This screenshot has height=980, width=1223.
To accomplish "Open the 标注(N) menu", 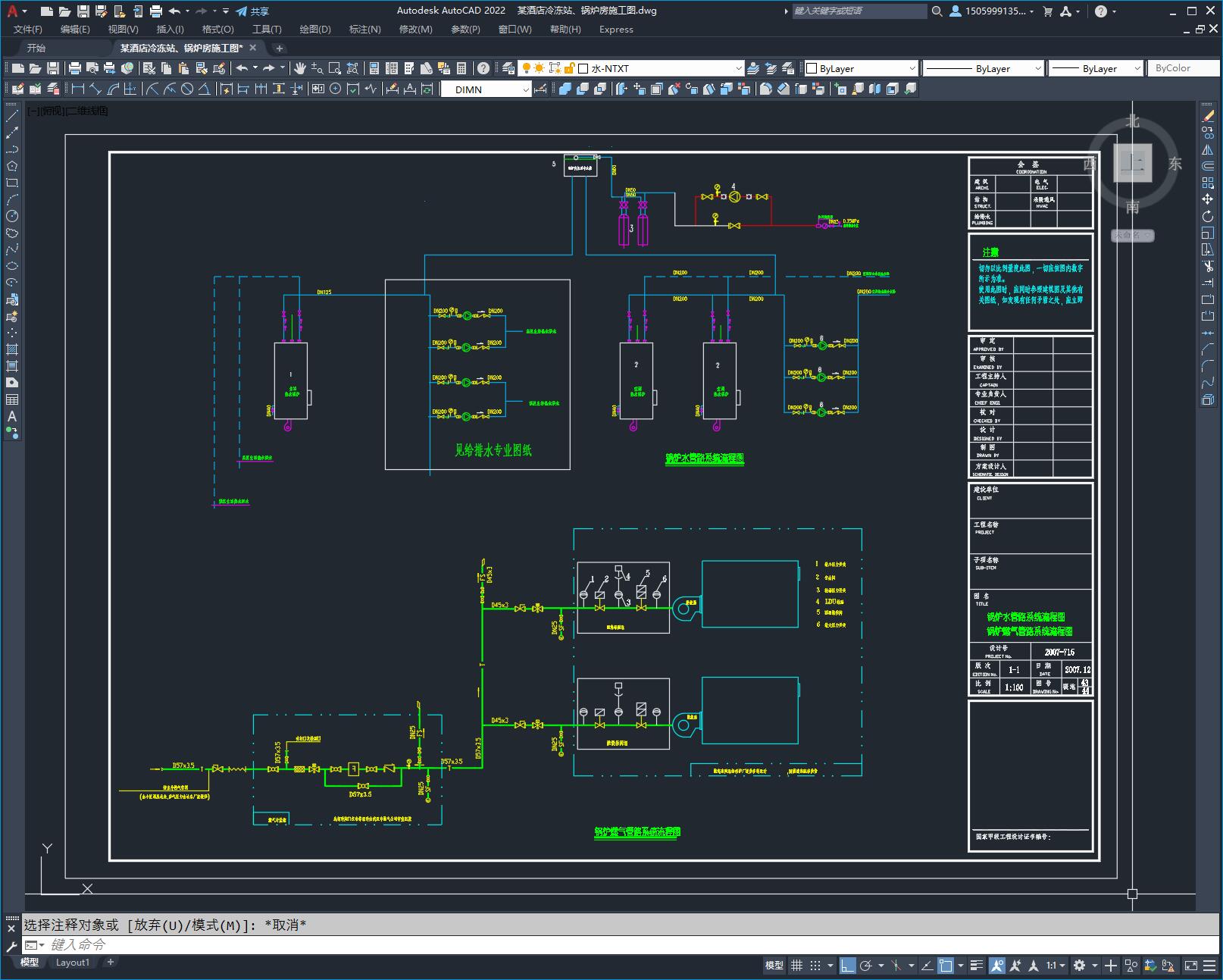I will [x=364, y=30].
